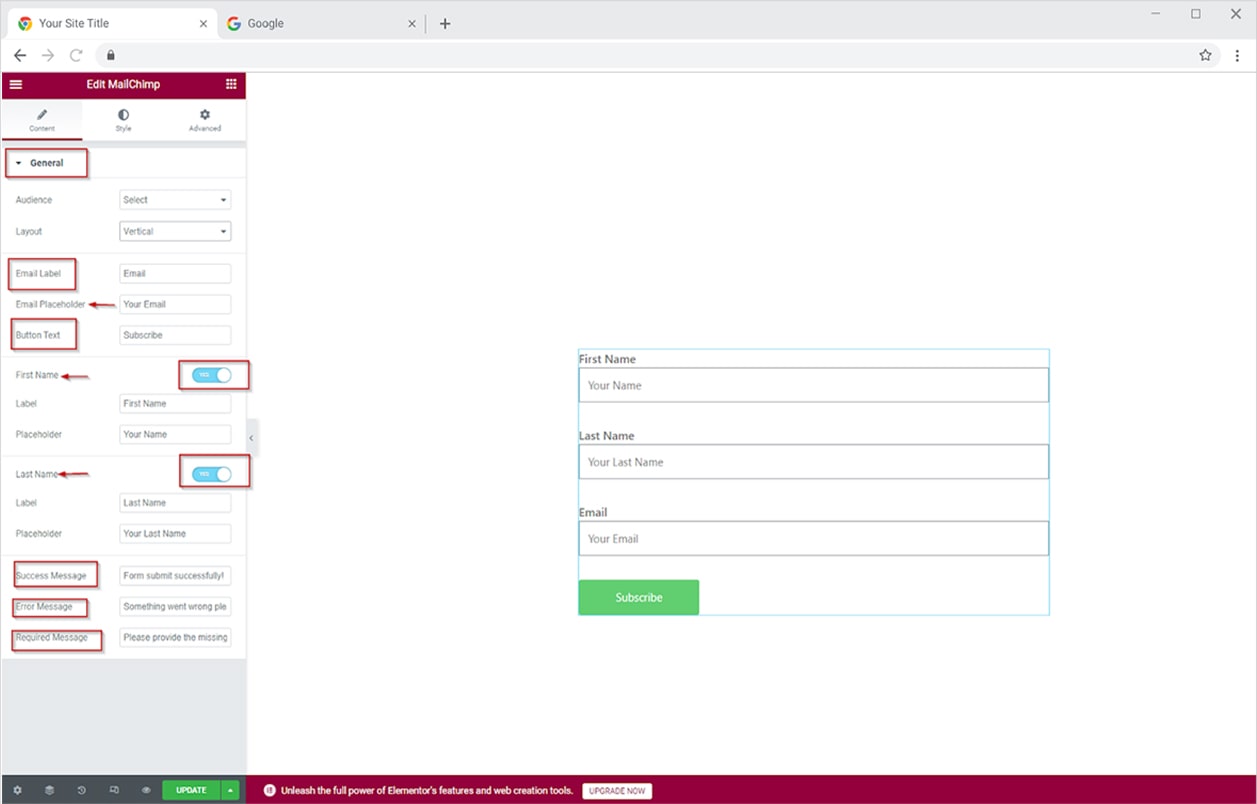
Task: Open the Elementor hamburger menu
Action: click(16, 85)
